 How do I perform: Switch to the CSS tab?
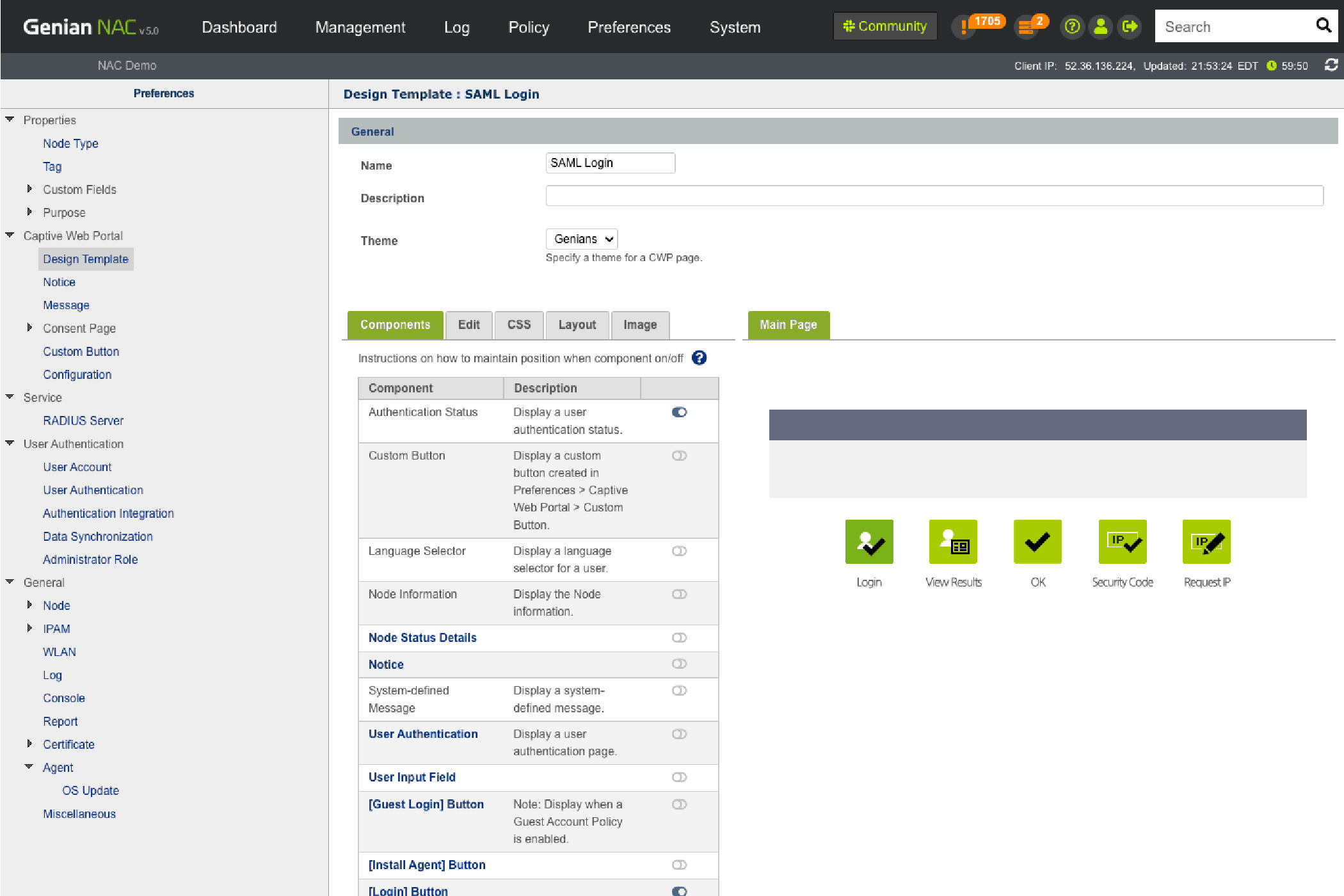click(x=518, y=325)
